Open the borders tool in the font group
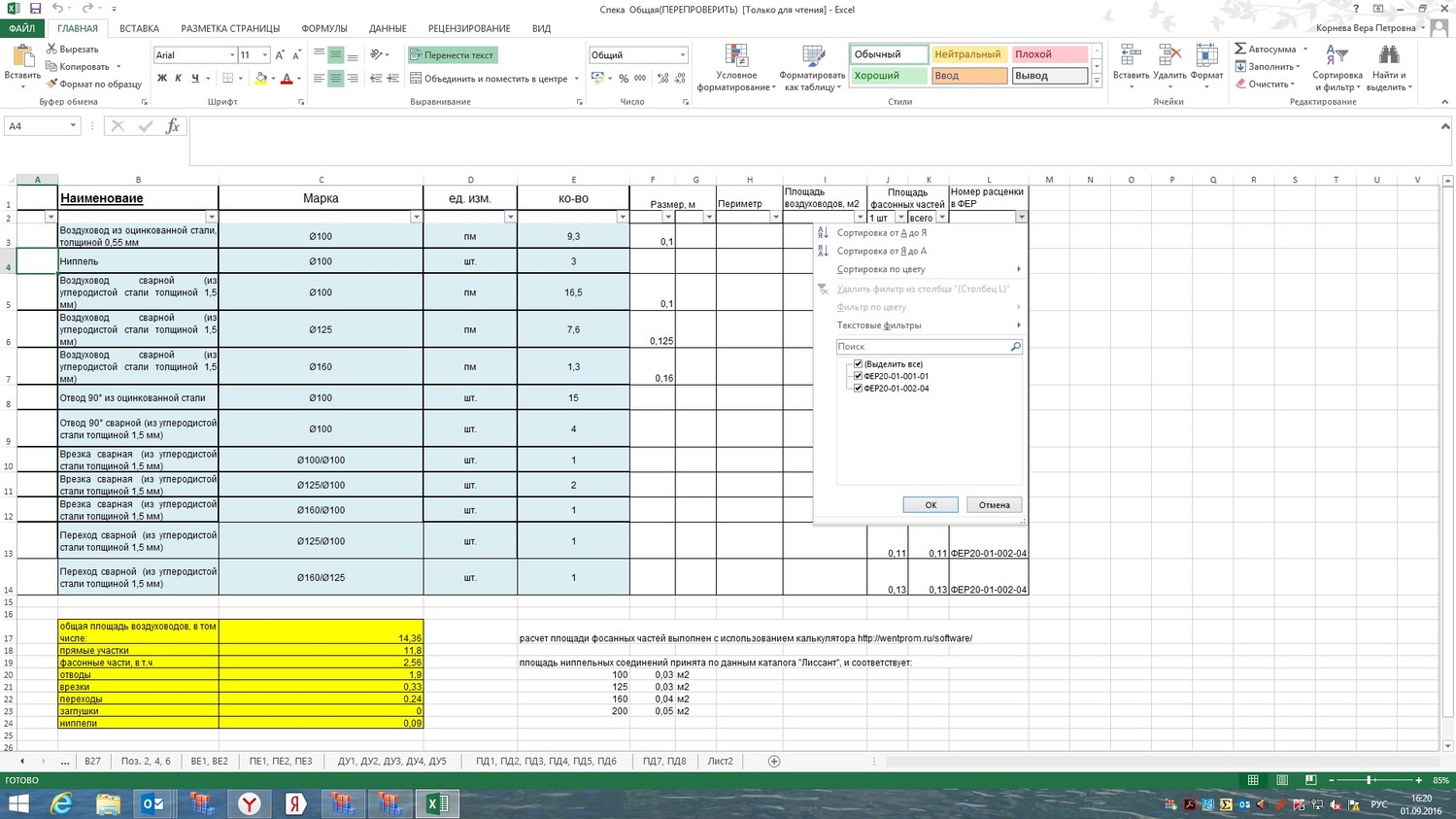The height and width of the screenshot is (819, 1456). click(227, 79)
